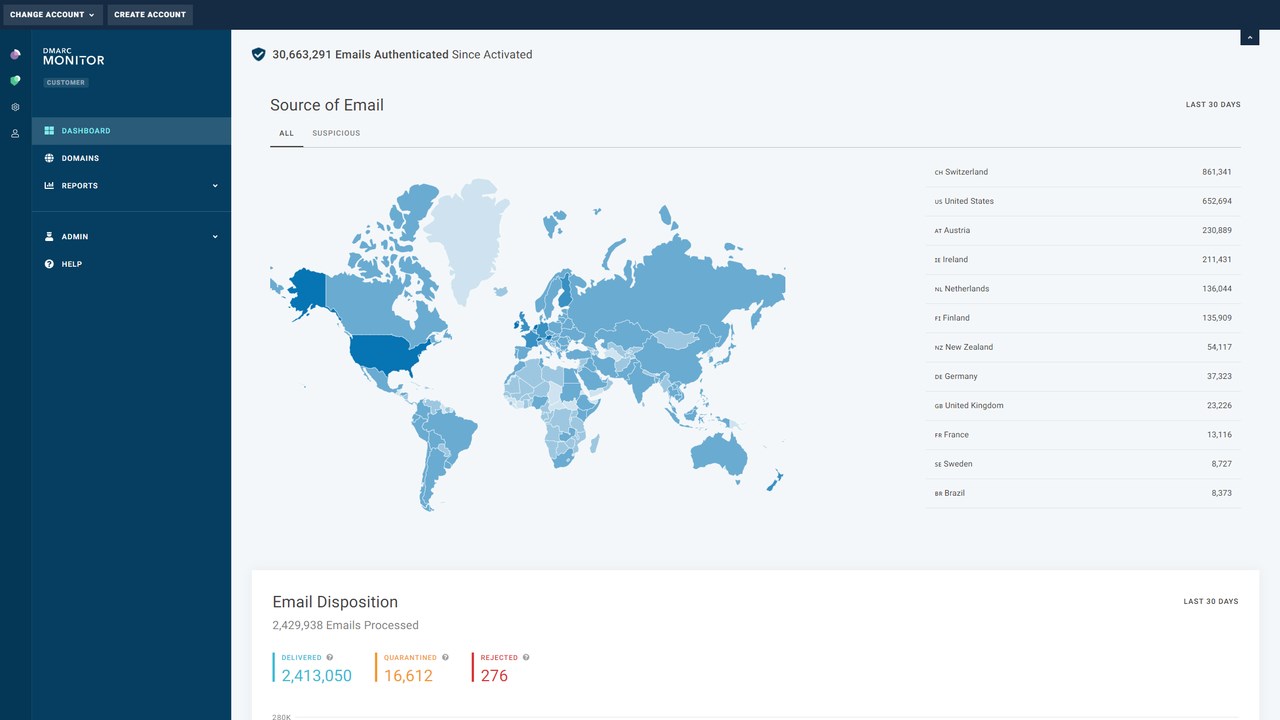Click the Admin person icon
Image resolution: width=1280 pixels, height=720 pixels.
tap(49, 237)
